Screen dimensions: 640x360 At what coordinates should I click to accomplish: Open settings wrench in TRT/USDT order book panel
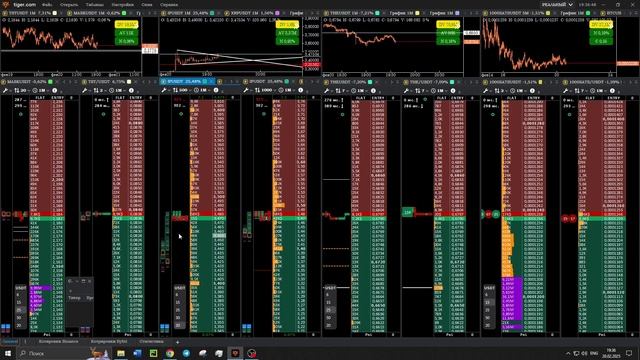(x=84, y=90)
